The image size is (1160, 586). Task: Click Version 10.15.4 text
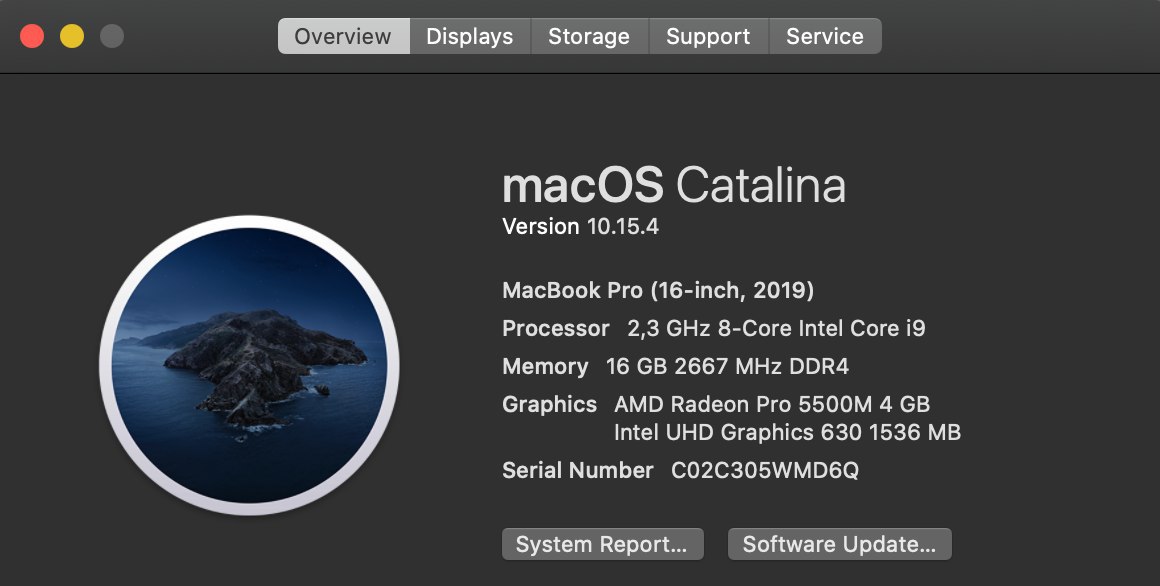580,226
